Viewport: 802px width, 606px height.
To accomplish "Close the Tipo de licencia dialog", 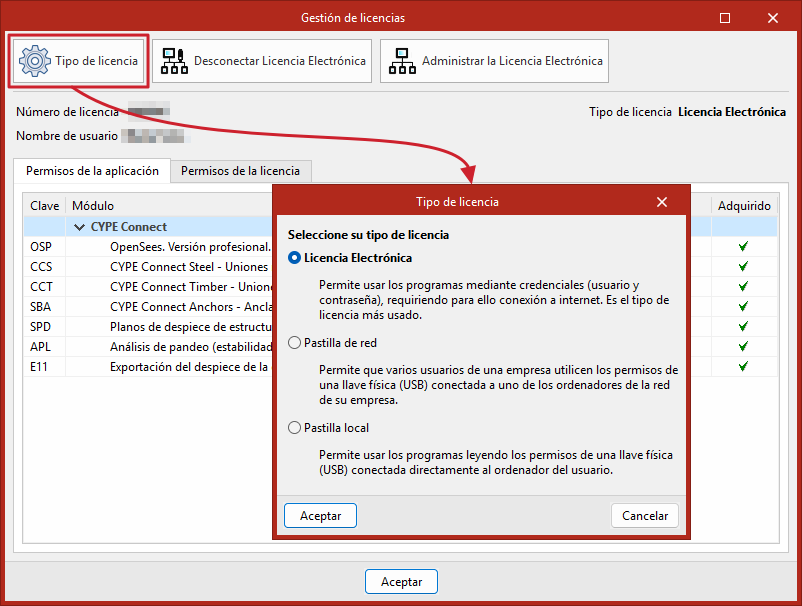I will [662, 202].
